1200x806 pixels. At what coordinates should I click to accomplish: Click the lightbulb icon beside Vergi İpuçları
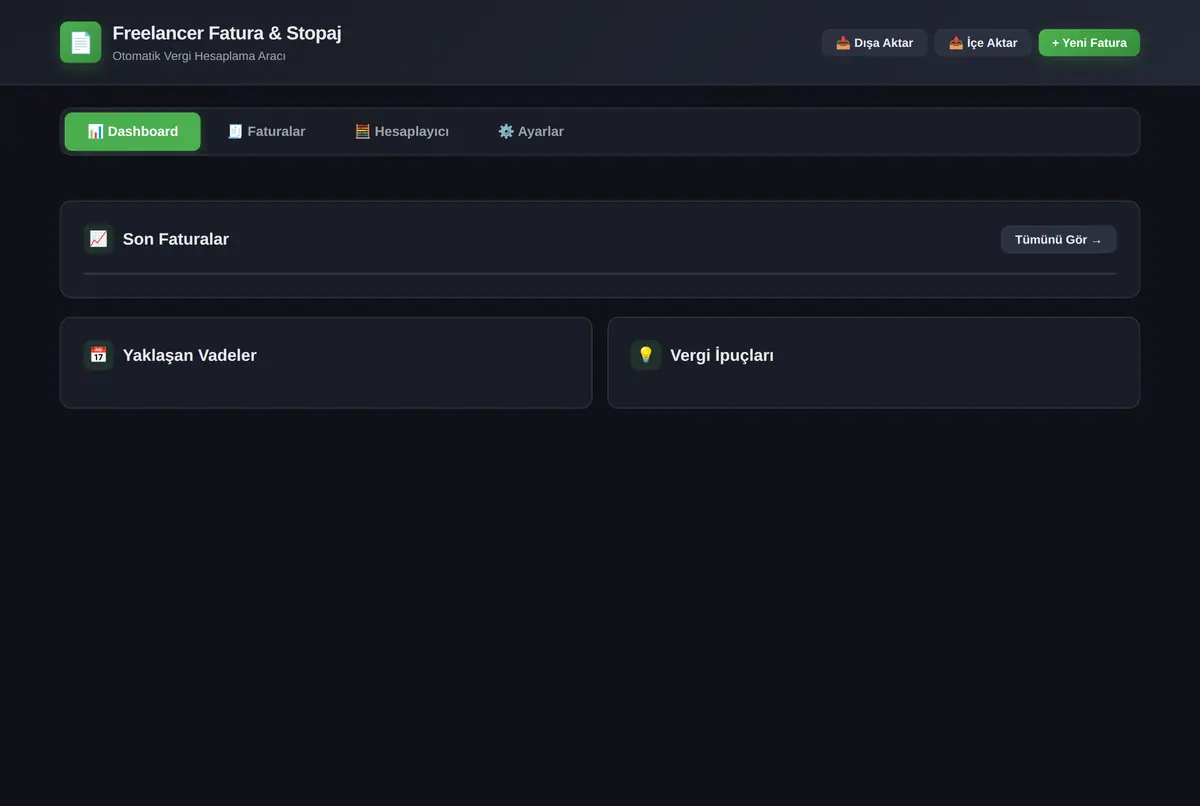point(646,355)
